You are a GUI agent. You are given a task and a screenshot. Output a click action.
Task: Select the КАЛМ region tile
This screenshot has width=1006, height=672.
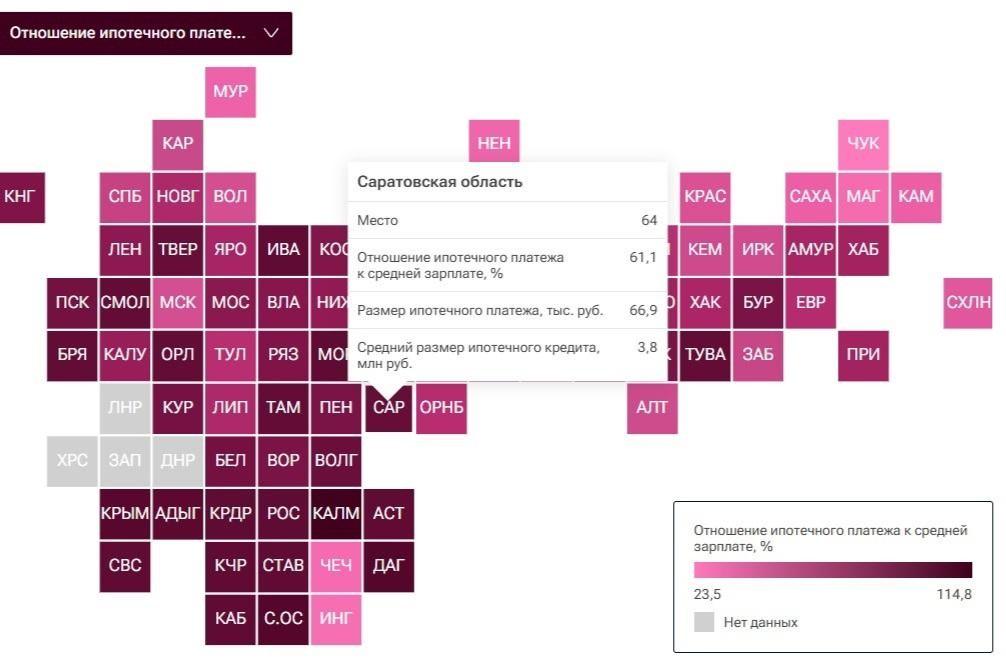[x=336, y=514]
